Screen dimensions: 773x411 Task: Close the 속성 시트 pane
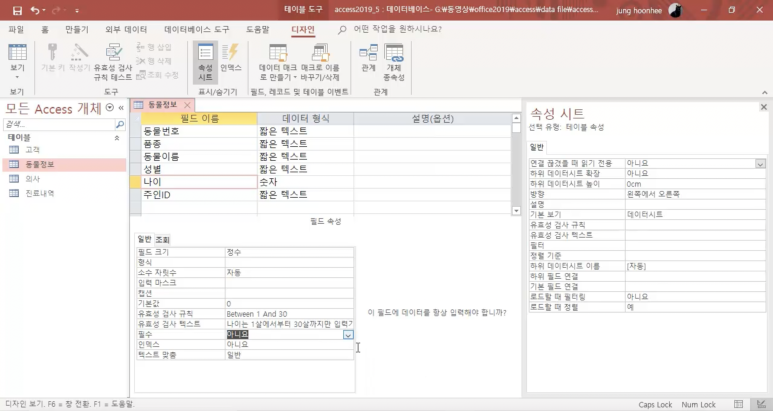coord(764,107)
